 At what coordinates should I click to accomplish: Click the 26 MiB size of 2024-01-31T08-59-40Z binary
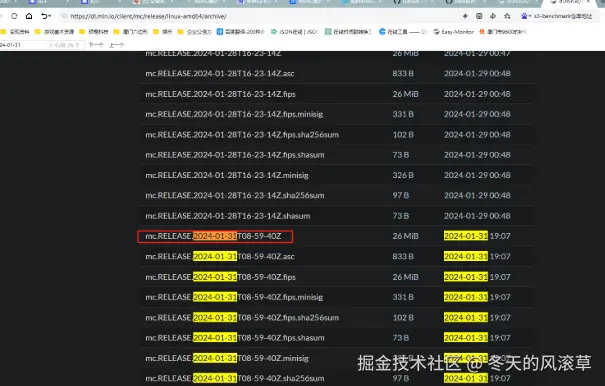point(406,236)
